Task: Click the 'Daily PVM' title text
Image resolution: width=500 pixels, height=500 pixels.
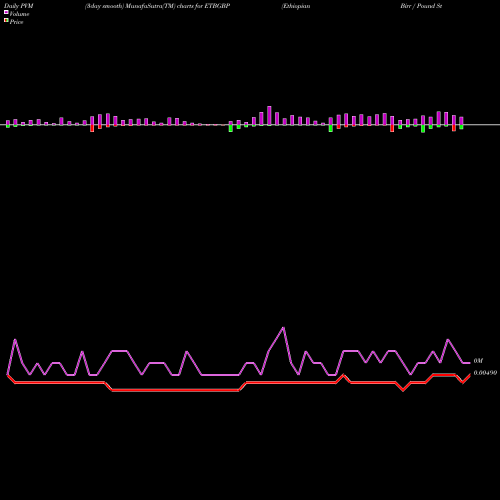Action: [19, 6]
